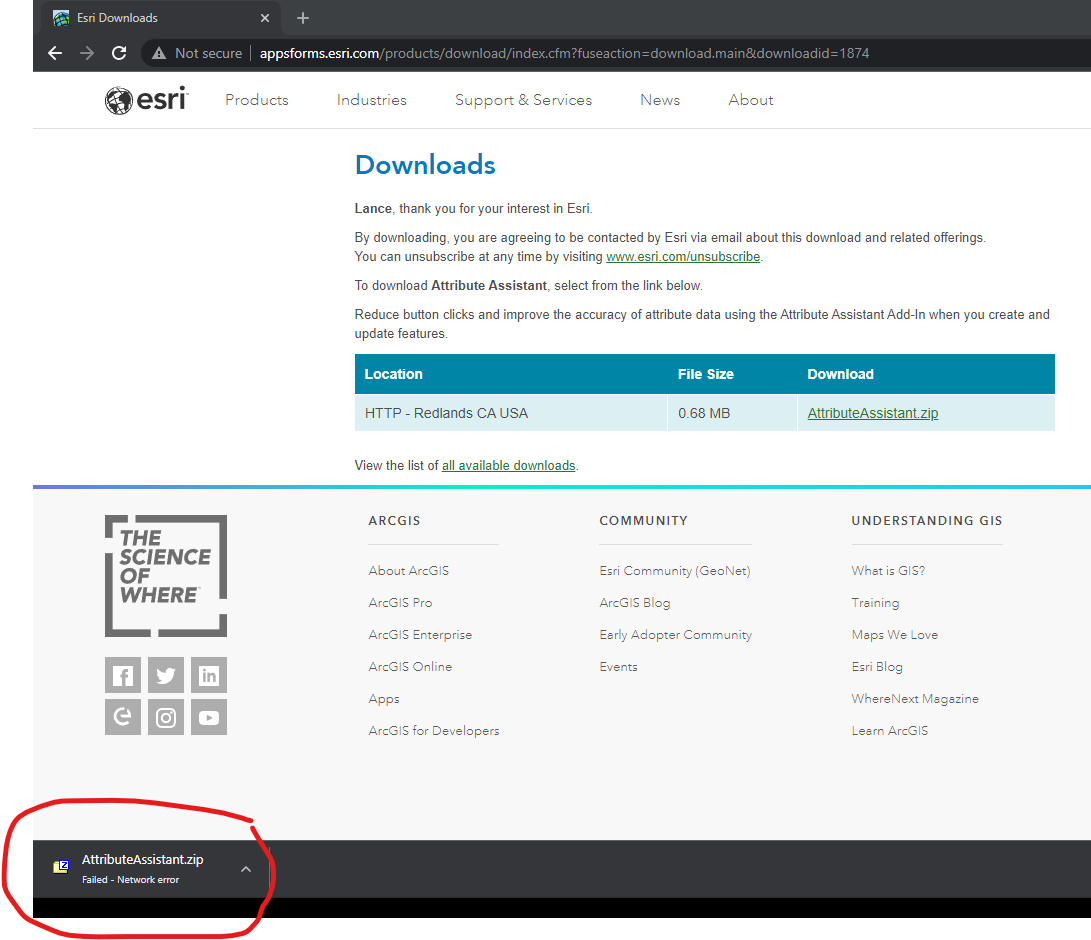1091x940 pixels.
Task: Click the ARCGIS footer heading
Action: (x=395, y=520)
